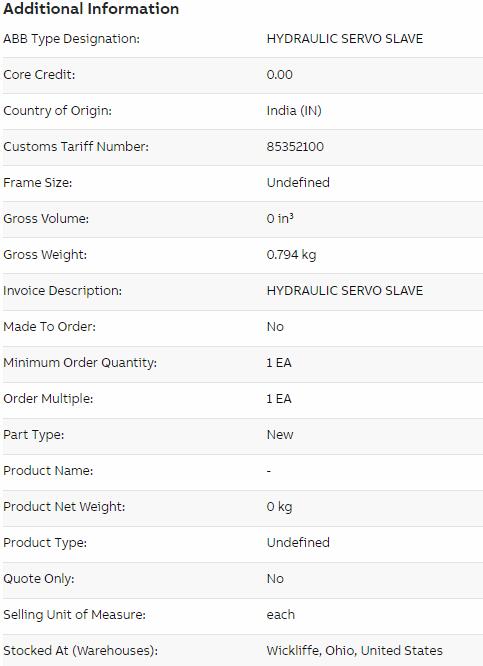Click Wickliffe, Ohio, United States warehouse value

pyautogui.click(x=354, y=651)
